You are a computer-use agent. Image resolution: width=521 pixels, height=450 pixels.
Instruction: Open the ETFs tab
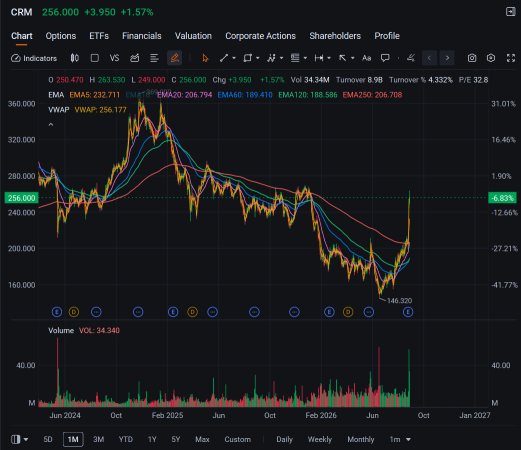(x=99, y=36)
